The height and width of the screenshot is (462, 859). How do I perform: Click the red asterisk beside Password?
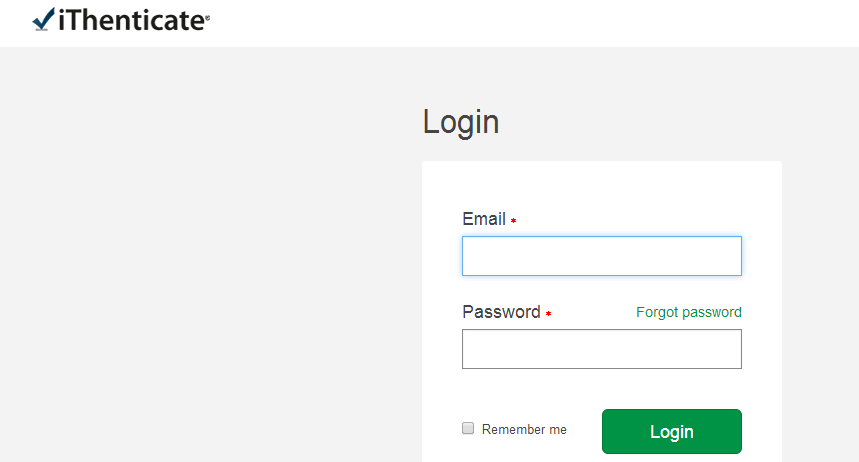point(548,314)
